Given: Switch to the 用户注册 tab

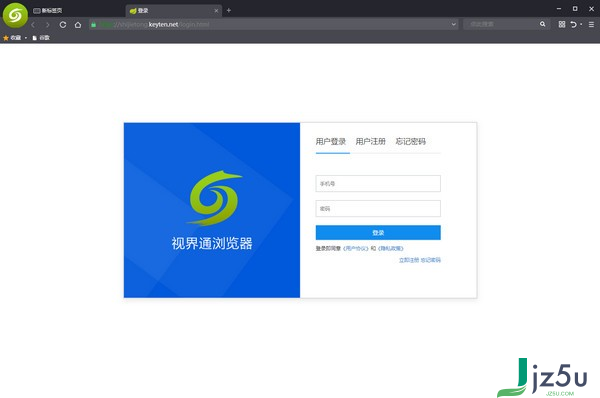Looking at the screenshot, I should pyautogui.click(x=370, y=142).
